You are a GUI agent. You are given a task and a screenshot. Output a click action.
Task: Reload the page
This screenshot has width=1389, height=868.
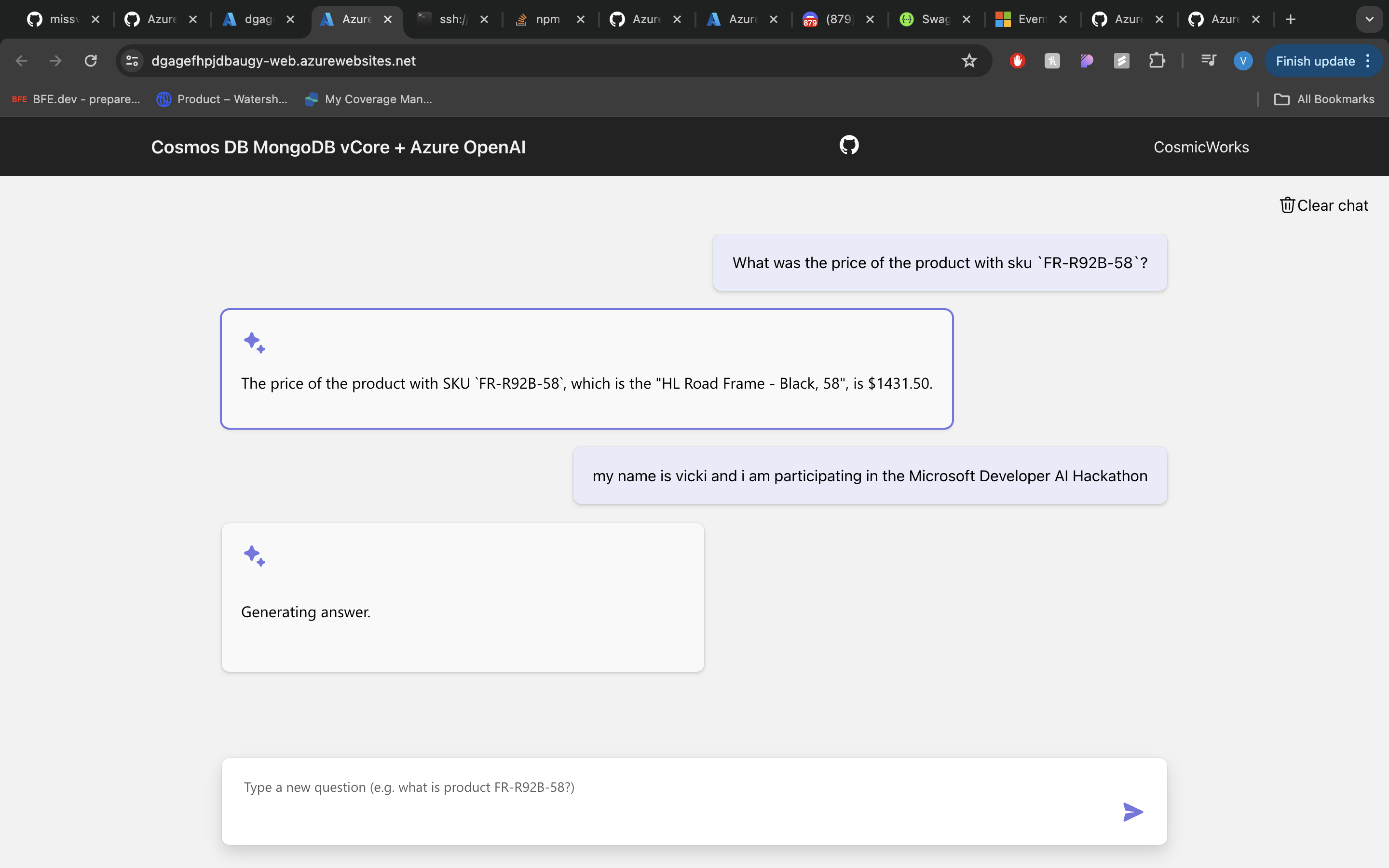click(91, 61)
